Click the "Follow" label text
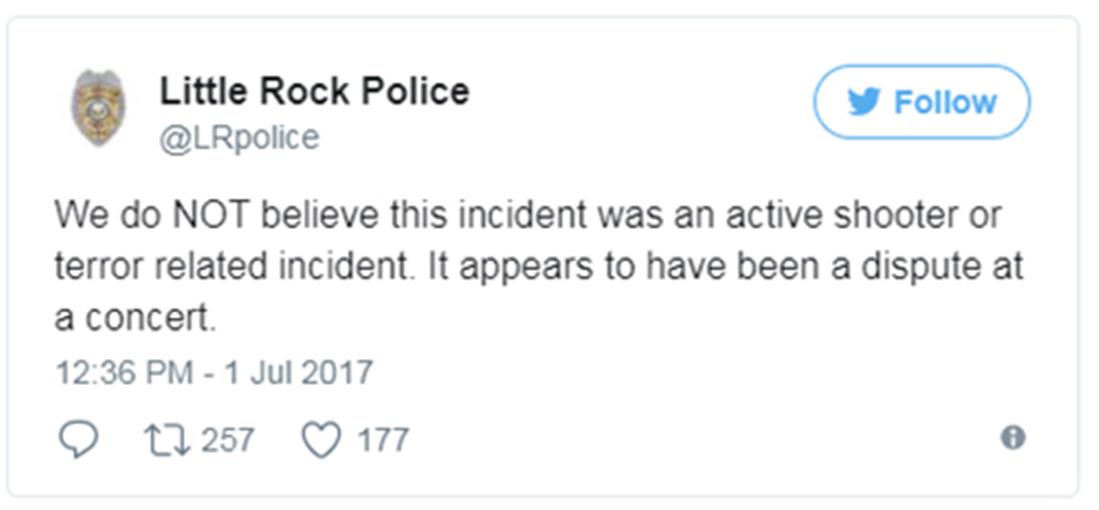This screenshot has height=510, width=1099. click(x=945, y=102)
